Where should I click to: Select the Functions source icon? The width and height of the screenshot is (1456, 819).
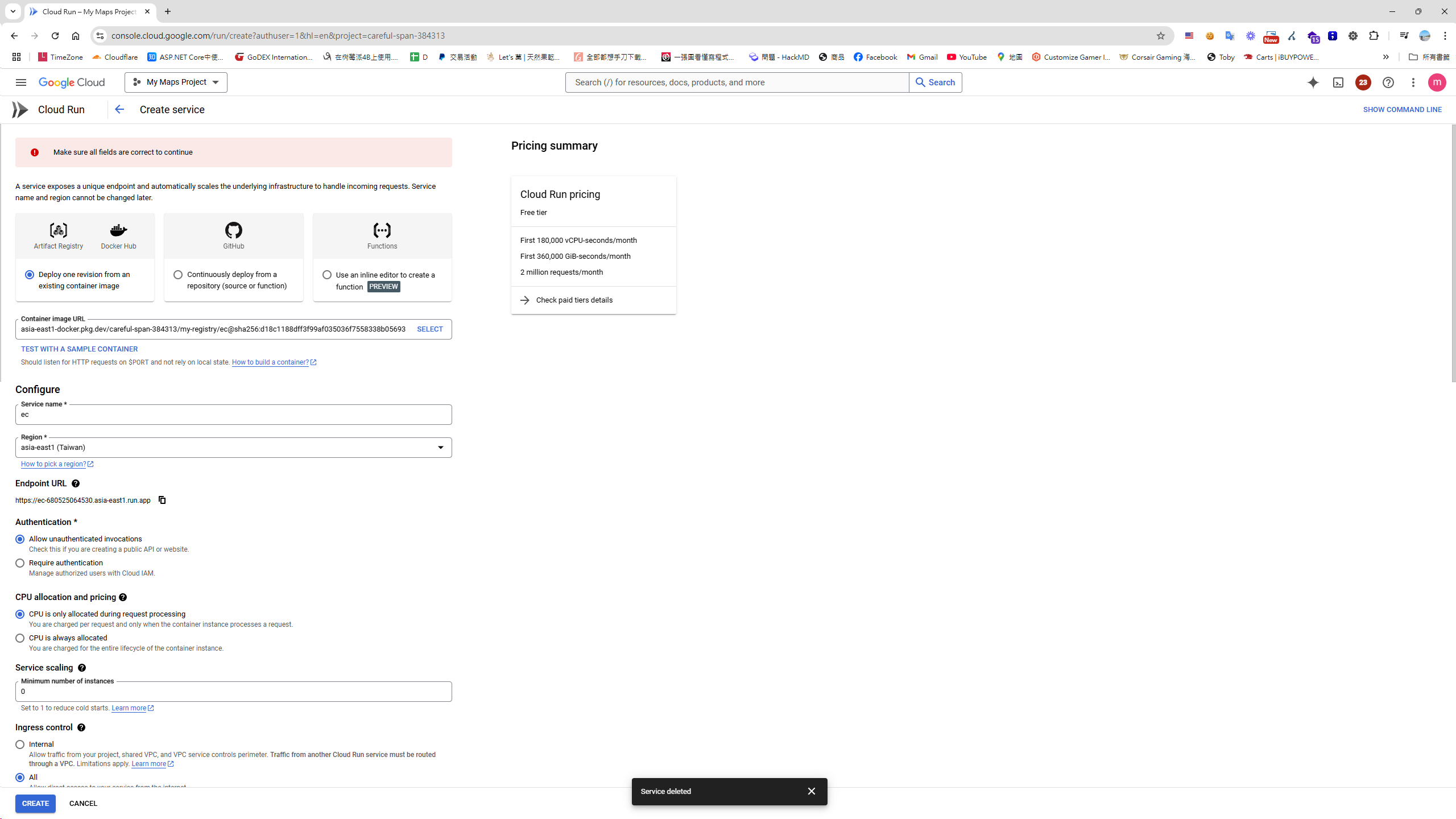point(382,230)
